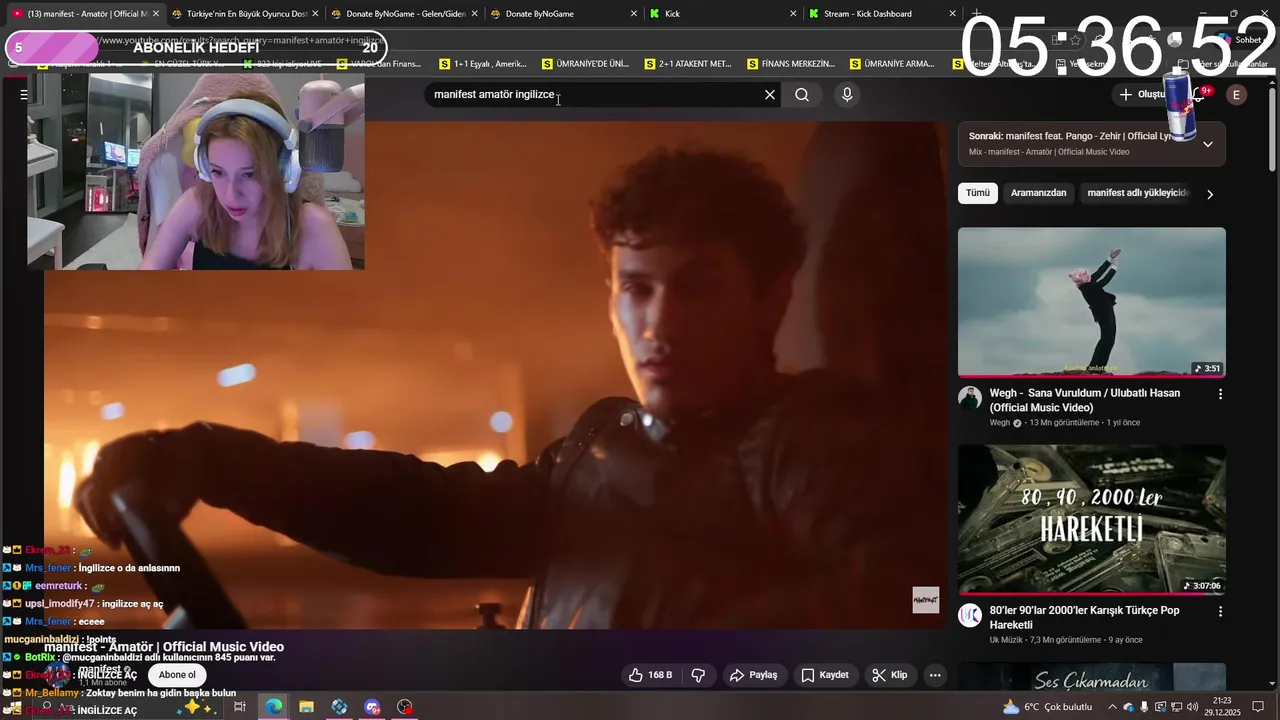
Task: Open the ÜMRANİYE'DE ÜNİ... bookmark
Action: coord(586,64)
